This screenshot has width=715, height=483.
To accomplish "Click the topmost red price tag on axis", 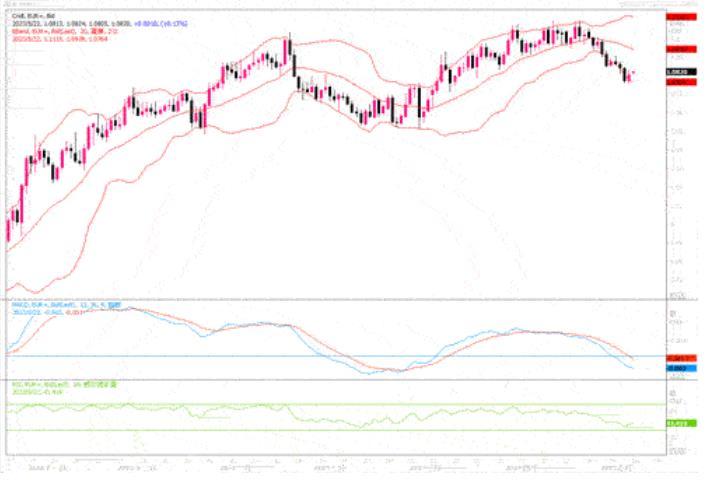I will click(x=679, y=17).
